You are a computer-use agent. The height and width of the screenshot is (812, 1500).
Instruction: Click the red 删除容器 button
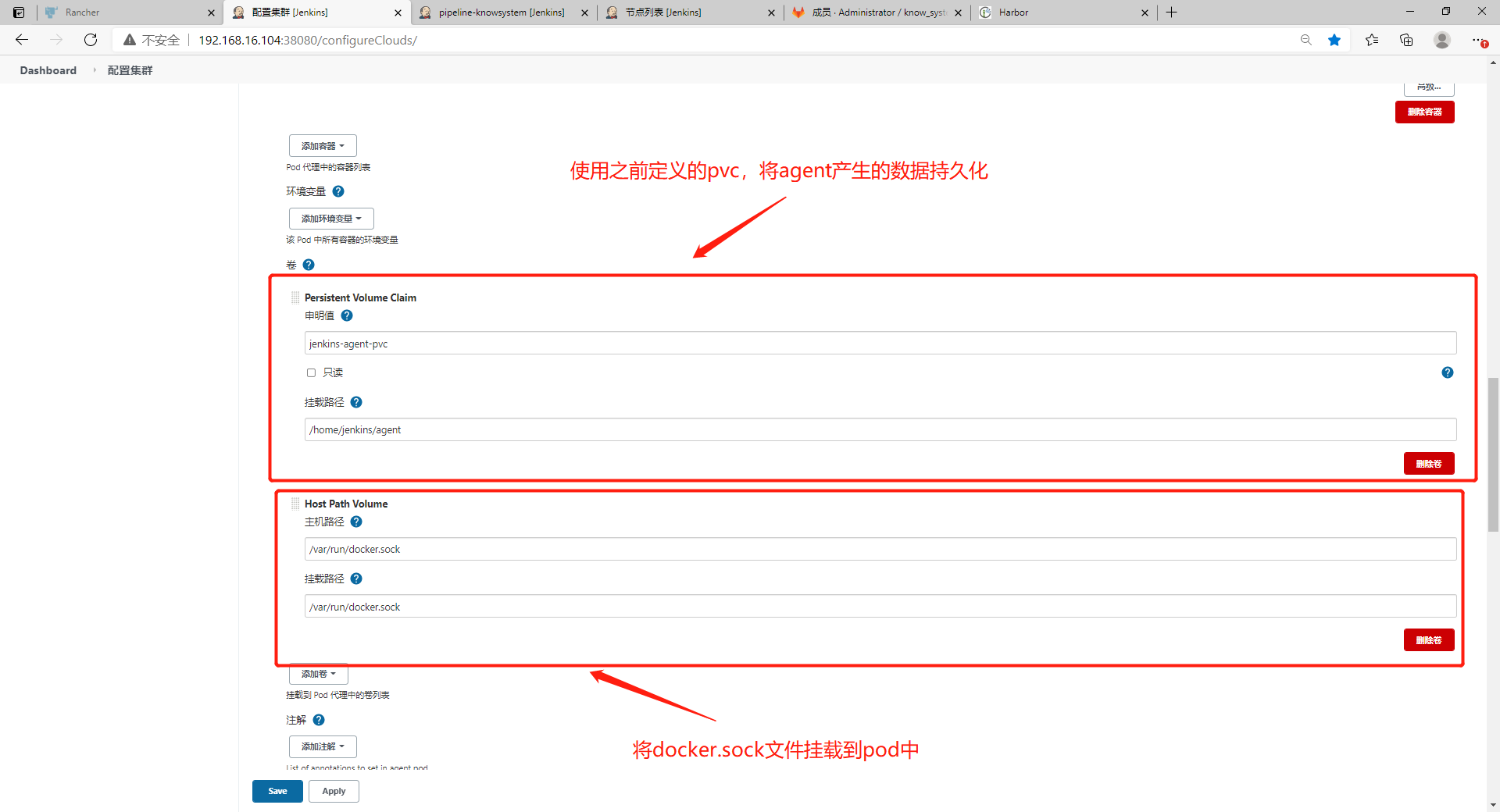(x=1424, y=112)
